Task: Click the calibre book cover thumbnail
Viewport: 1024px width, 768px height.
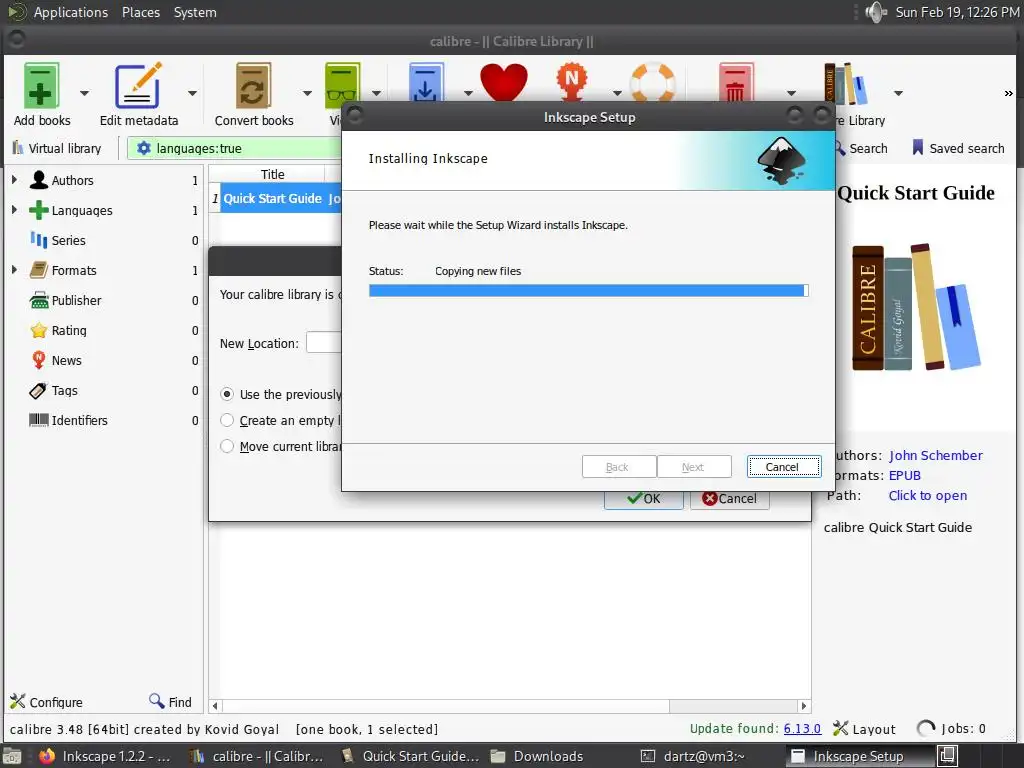Action: tap(916, 306)
